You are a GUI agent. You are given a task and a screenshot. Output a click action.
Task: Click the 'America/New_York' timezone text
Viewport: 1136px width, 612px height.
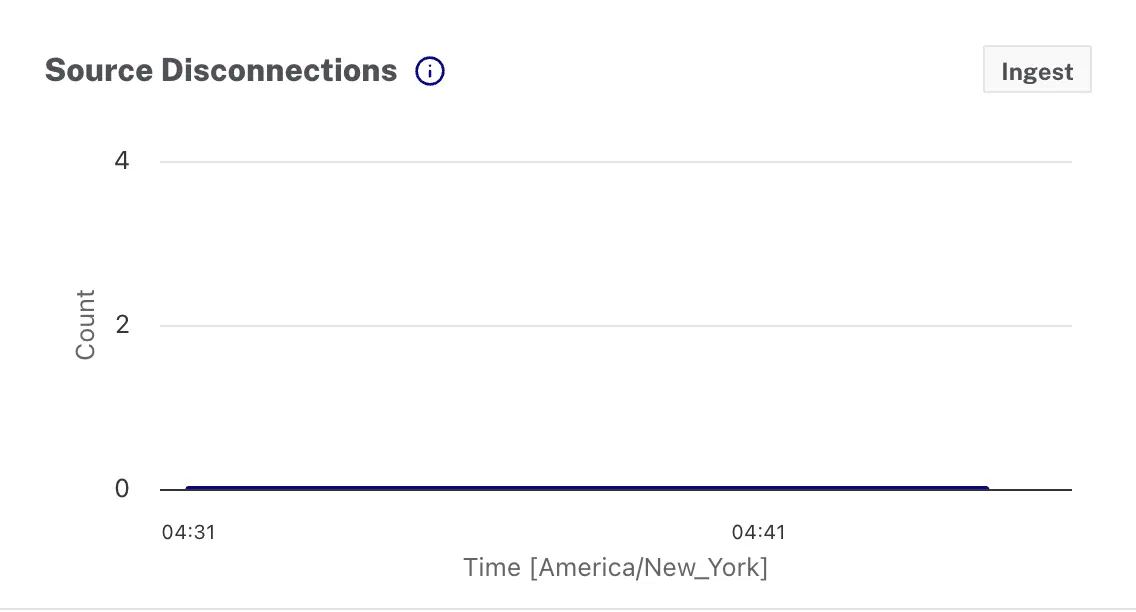point(649,568)
